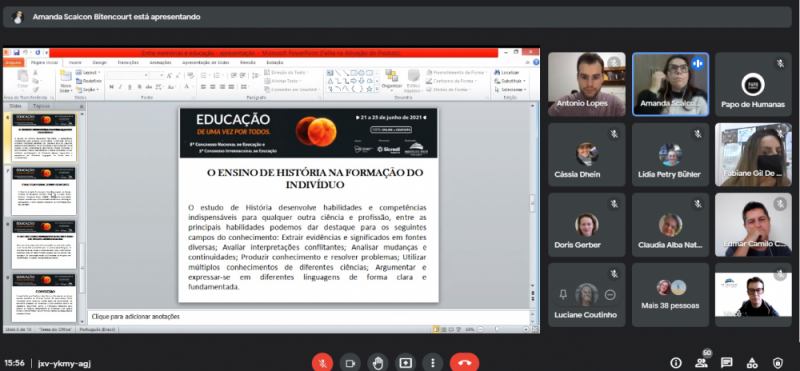Select Antonio Lopes video tile
Screen dimensions: 800x371
(x=587, y=85)
